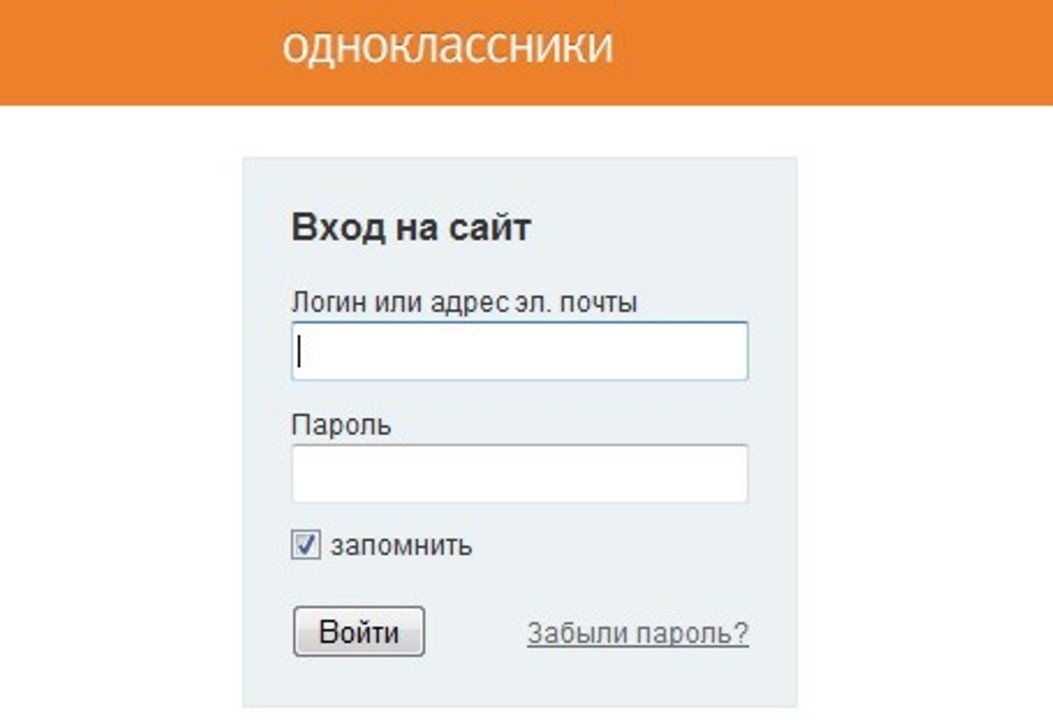This screenshot has width=1053, height=720.
Task: Place the cursor in the username textbox
Action: click(x=519, y=351)
